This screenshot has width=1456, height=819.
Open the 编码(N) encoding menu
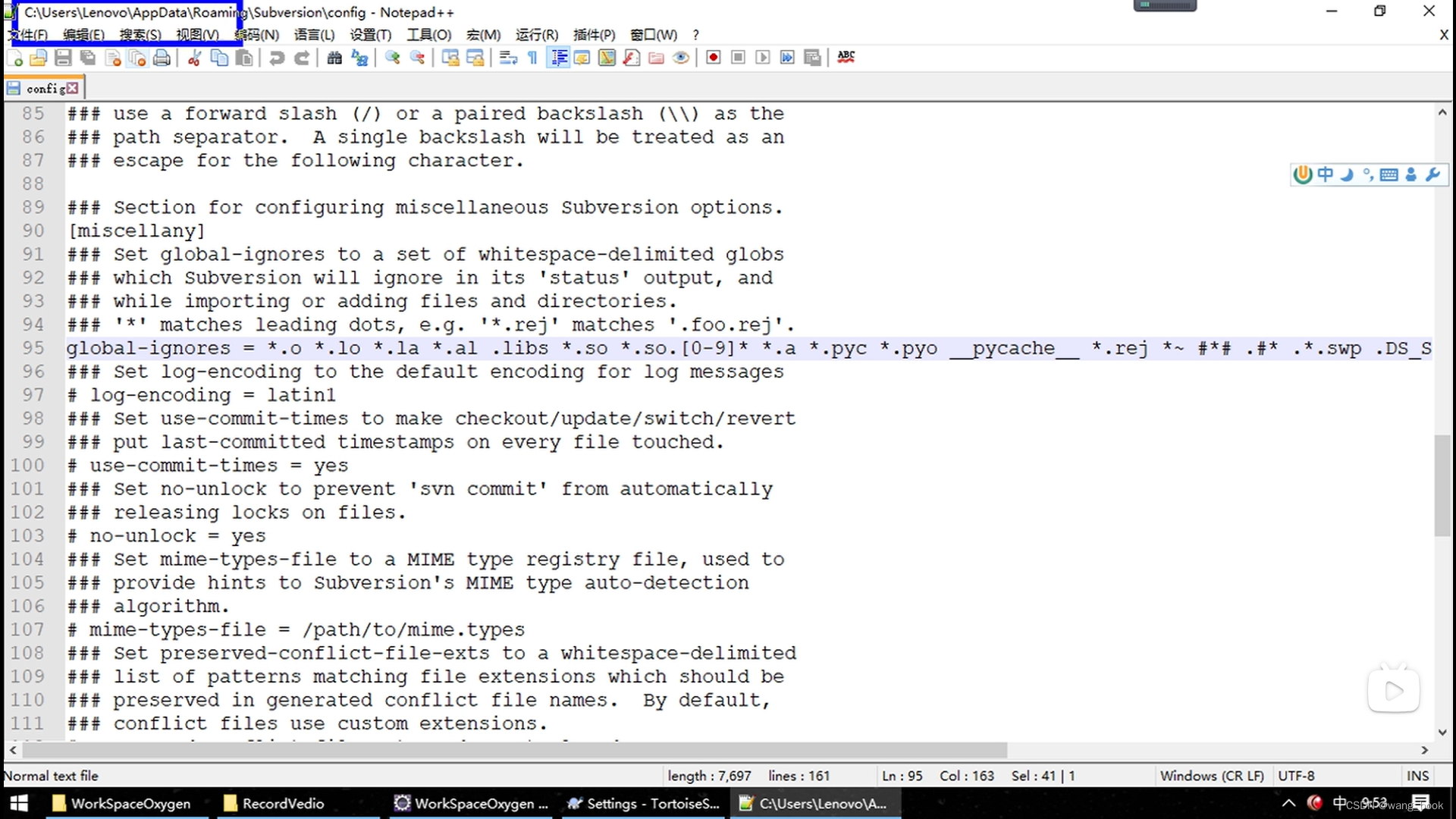point(256,35)
